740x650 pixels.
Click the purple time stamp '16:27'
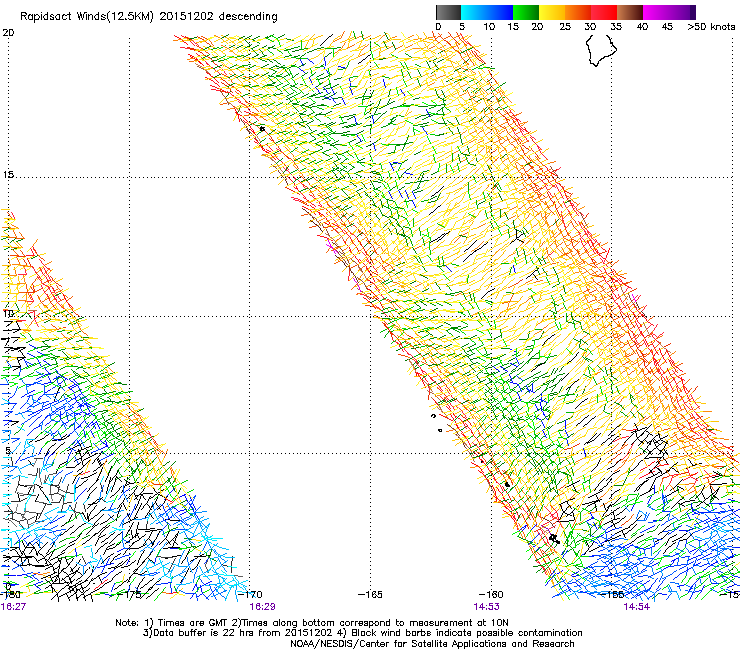13,607
